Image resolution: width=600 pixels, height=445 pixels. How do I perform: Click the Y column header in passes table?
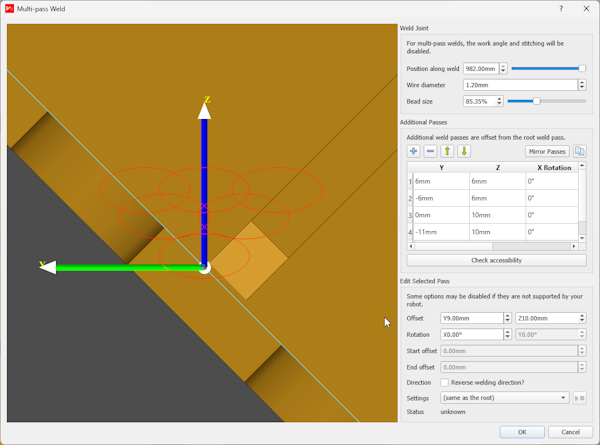click(x=441, y=168)
